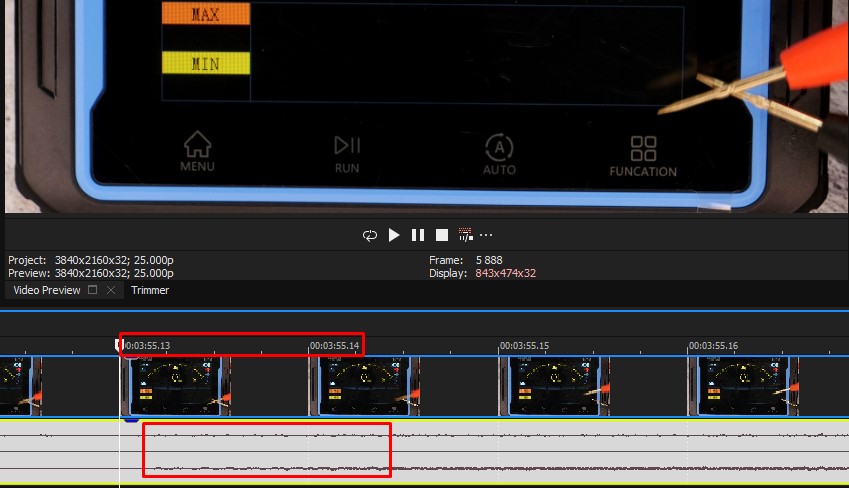This screenshot has height=488, width=849.
Task: Click ruler timecode 00:03:55.14
Action: tap(334, 346)
